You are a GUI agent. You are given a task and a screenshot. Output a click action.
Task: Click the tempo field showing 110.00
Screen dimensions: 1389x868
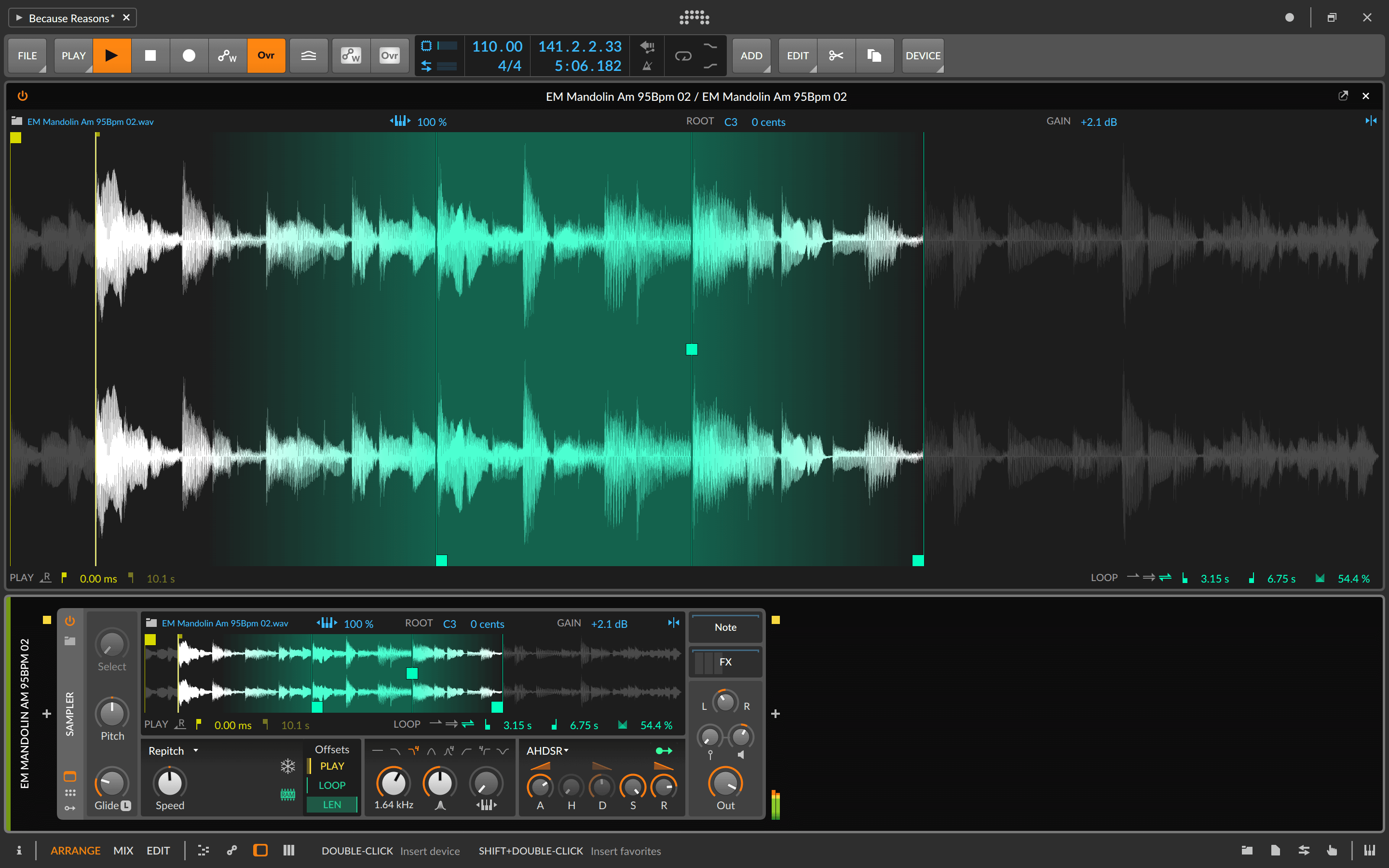click(x=497, y=46)
